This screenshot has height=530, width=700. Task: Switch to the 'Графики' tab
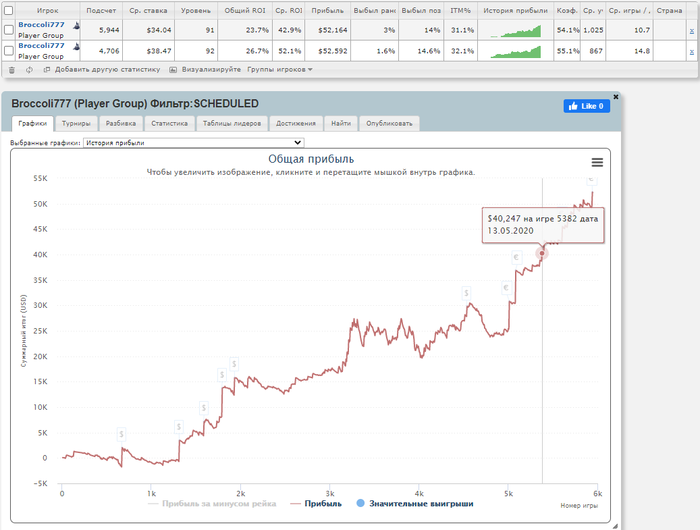coord(33,123)
